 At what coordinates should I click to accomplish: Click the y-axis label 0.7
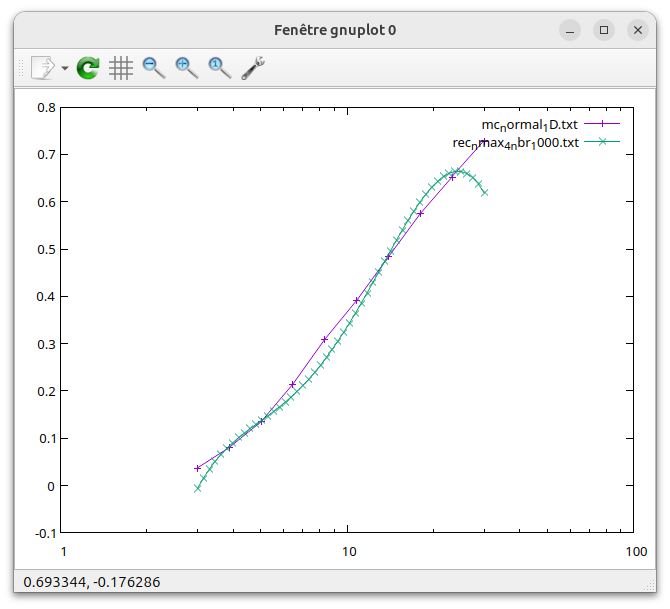point(47,155)
